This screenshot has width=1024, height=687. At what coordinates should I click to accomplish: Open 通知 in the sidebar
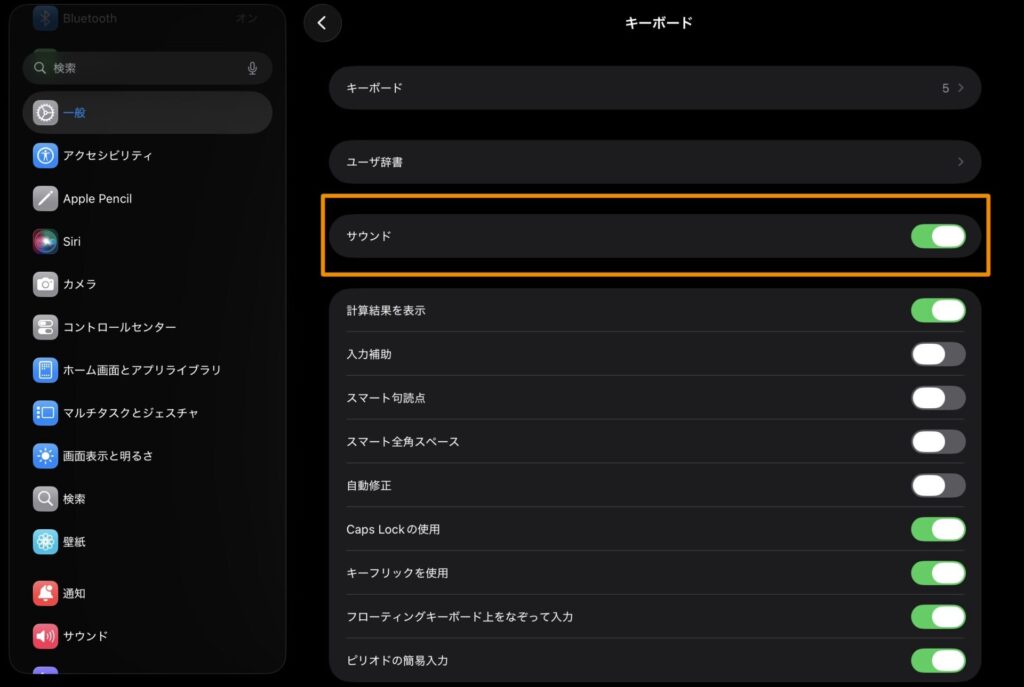(75, 593)
